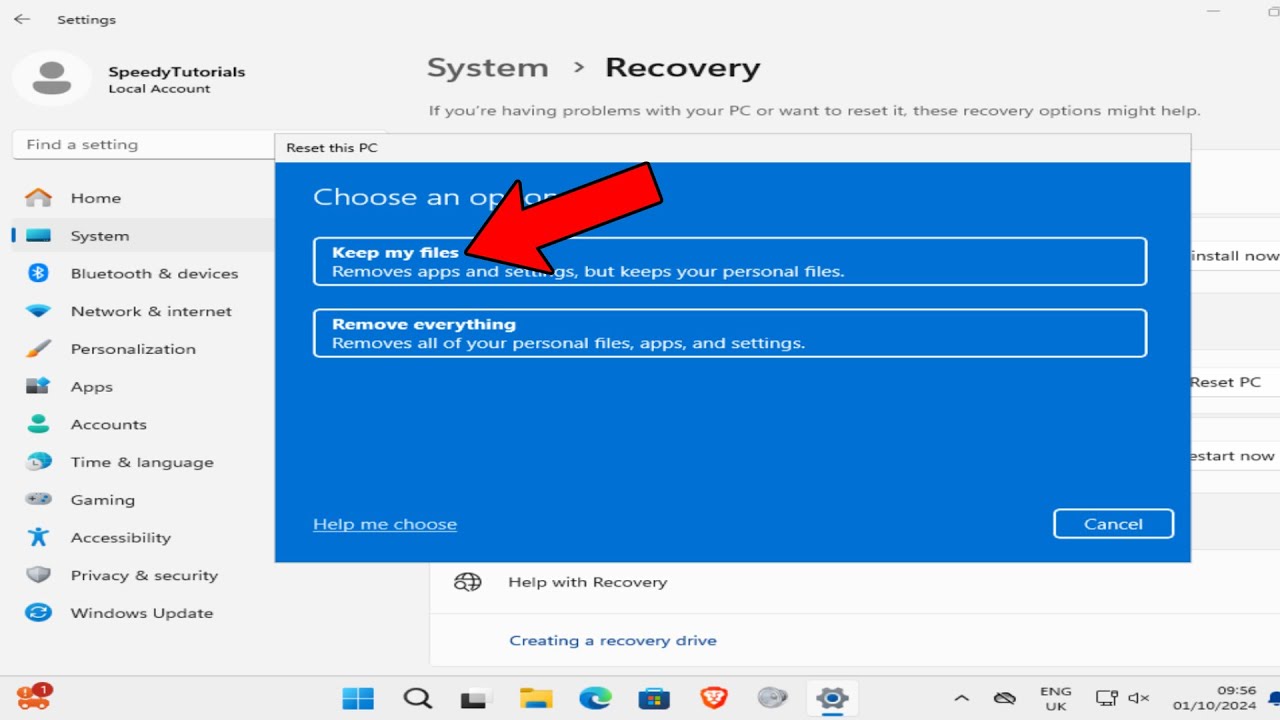This screenshot has width=1280, height=720.
Task: Choose the Remove everything option
Action: (x=730, y=333)
